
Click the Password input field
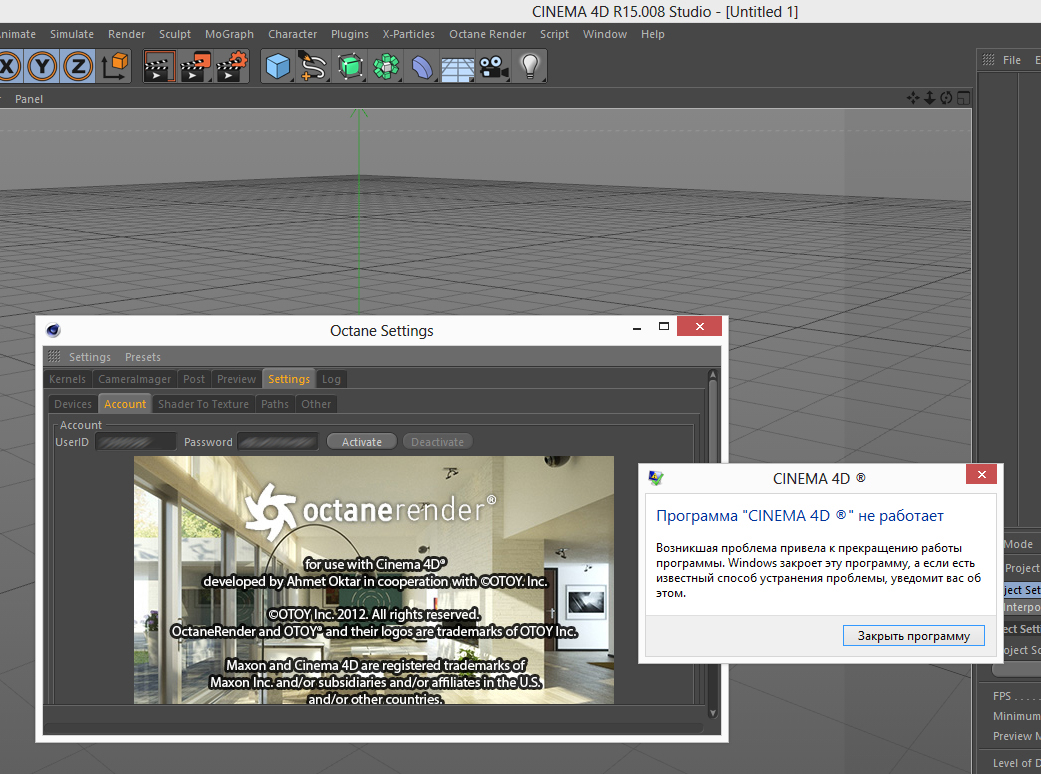pos(278,441)
